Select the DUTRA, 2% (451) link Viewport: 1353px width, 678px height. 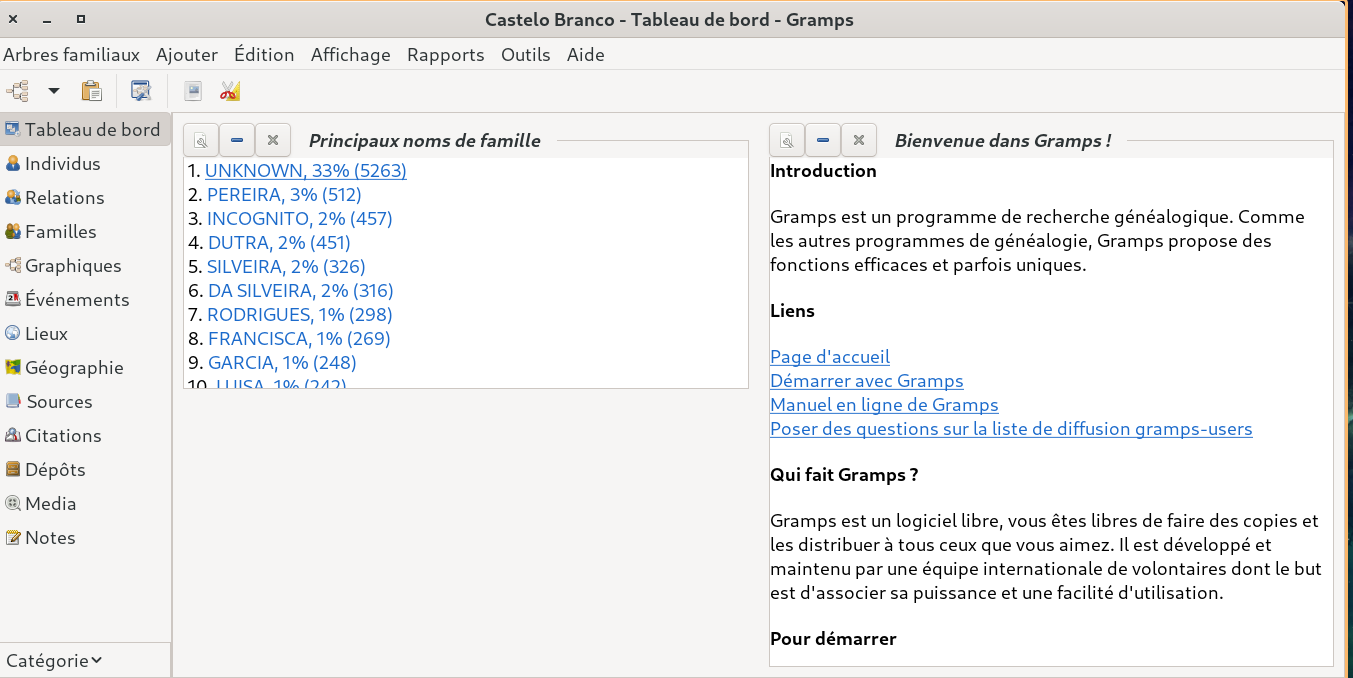pyautogui.click(x=279, y=243)
